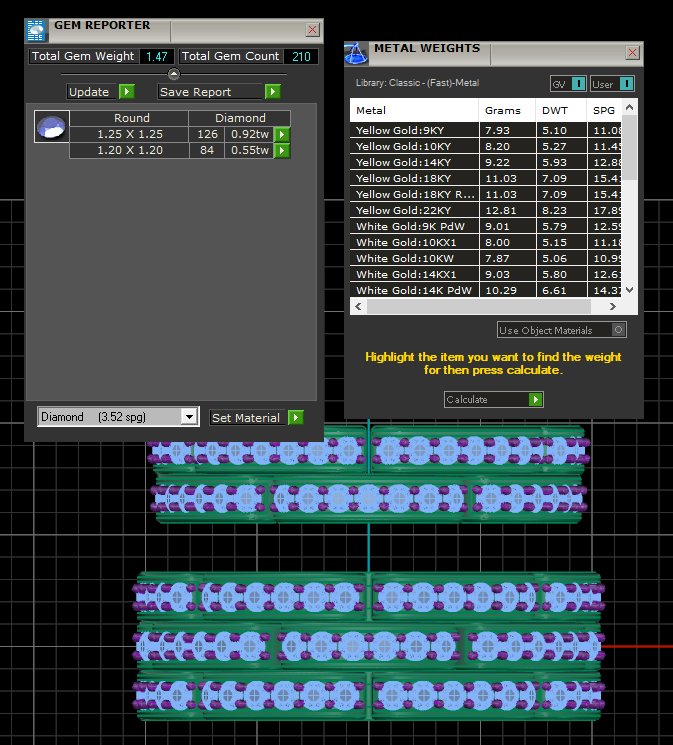Click the 12.81 grams value for 22KY
This screenshot has height=745, width=673.
coord(507,210)
